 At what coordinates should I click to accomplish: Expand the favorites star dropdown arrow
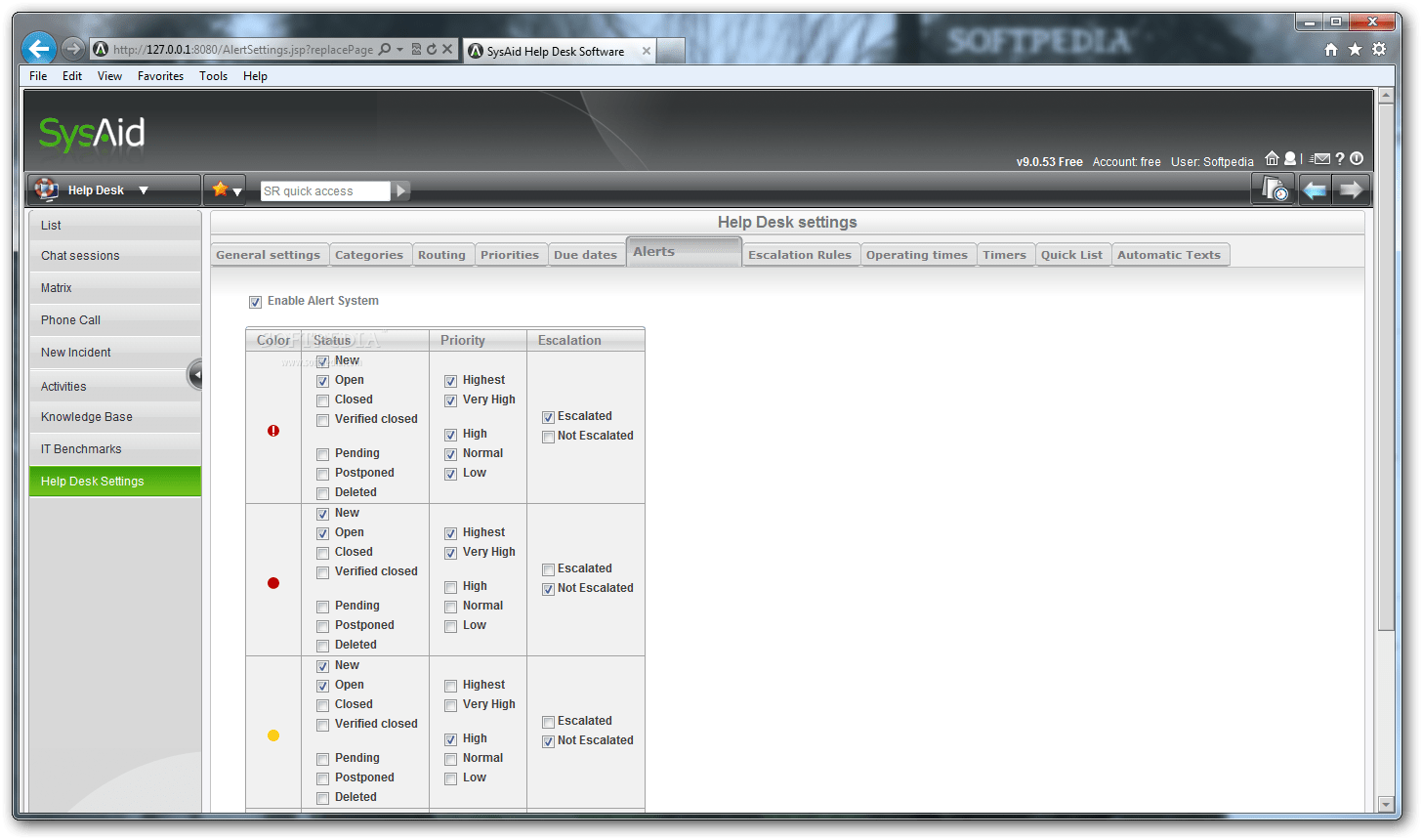click(237, 189)
